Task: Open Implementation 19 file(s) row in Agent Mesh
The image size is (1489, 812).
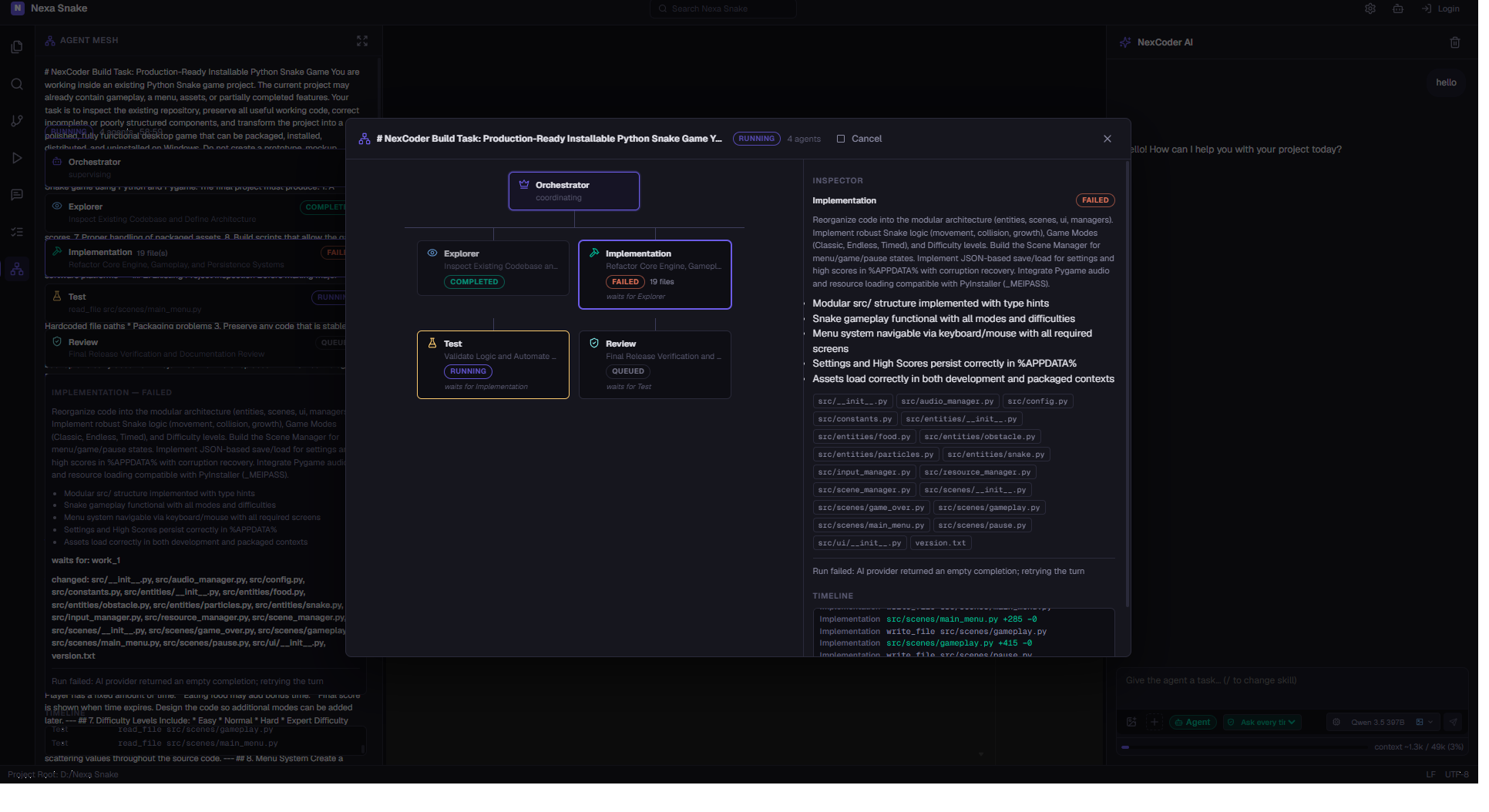Action: point(196,257)
